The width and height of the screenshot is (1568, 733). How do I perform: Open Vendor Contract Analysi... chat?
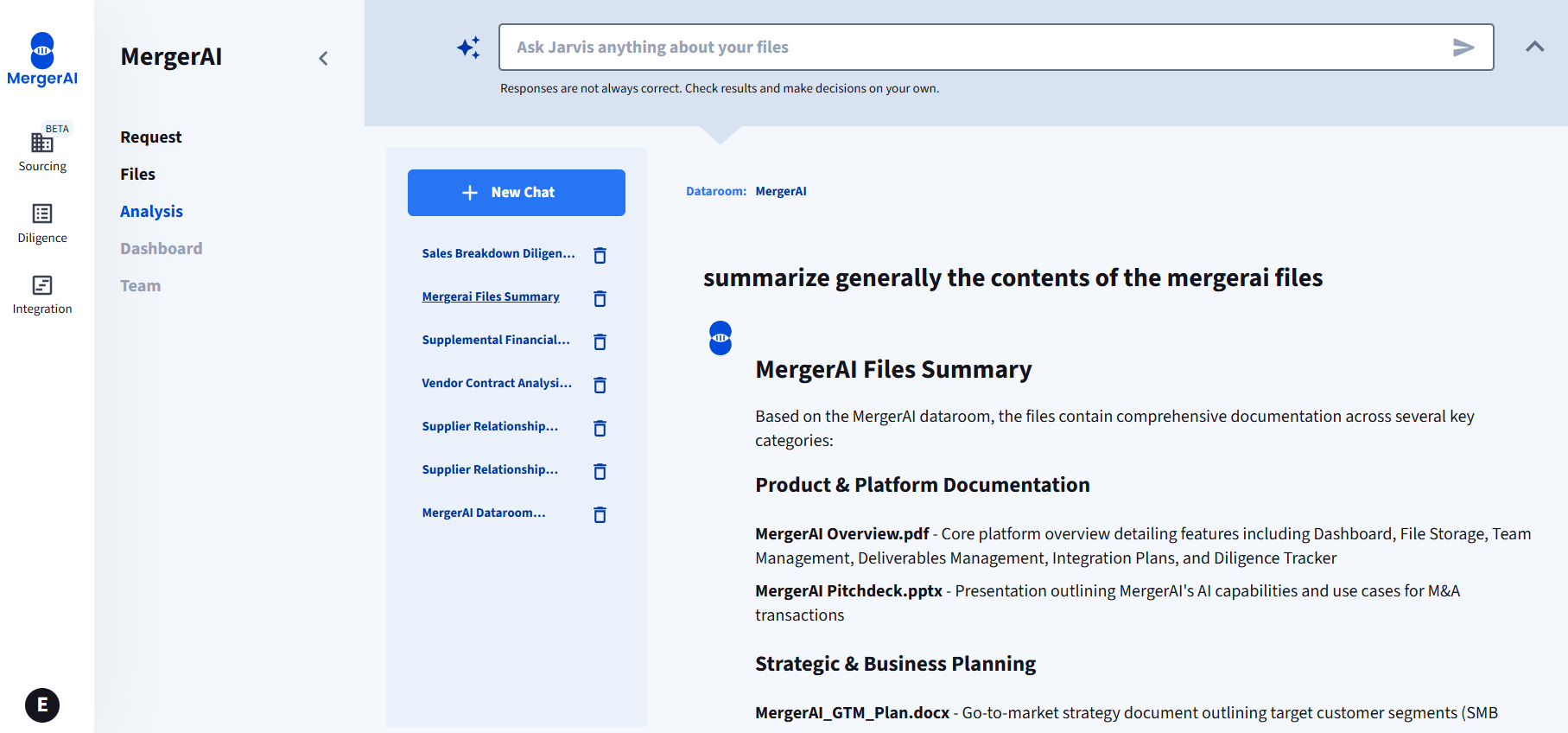click(497, 383)
